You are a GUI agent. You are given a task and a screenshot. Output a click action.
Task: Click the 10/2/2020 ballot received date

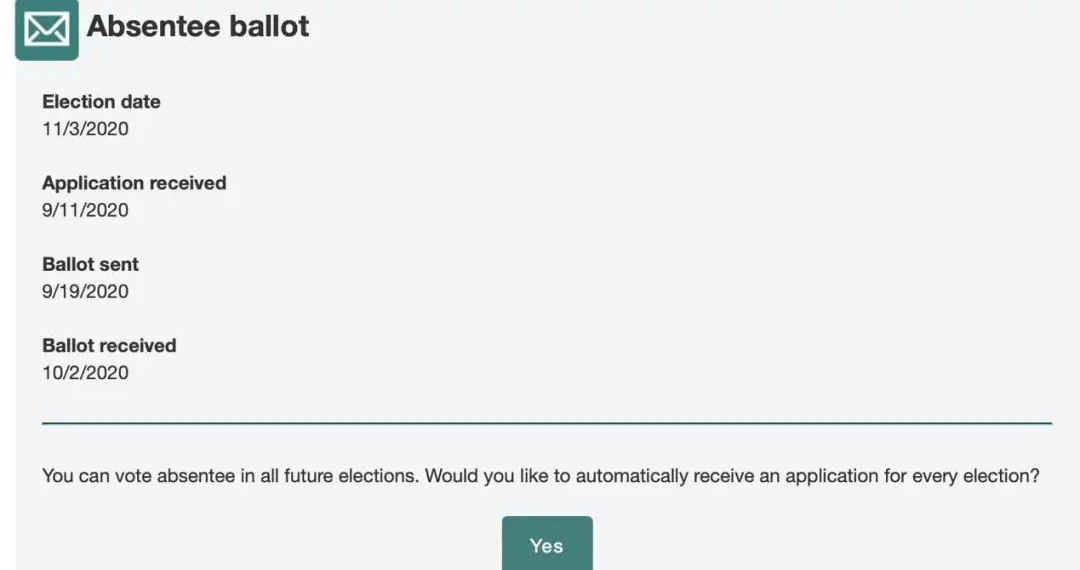pyautogui.click(x=85, y=372)
